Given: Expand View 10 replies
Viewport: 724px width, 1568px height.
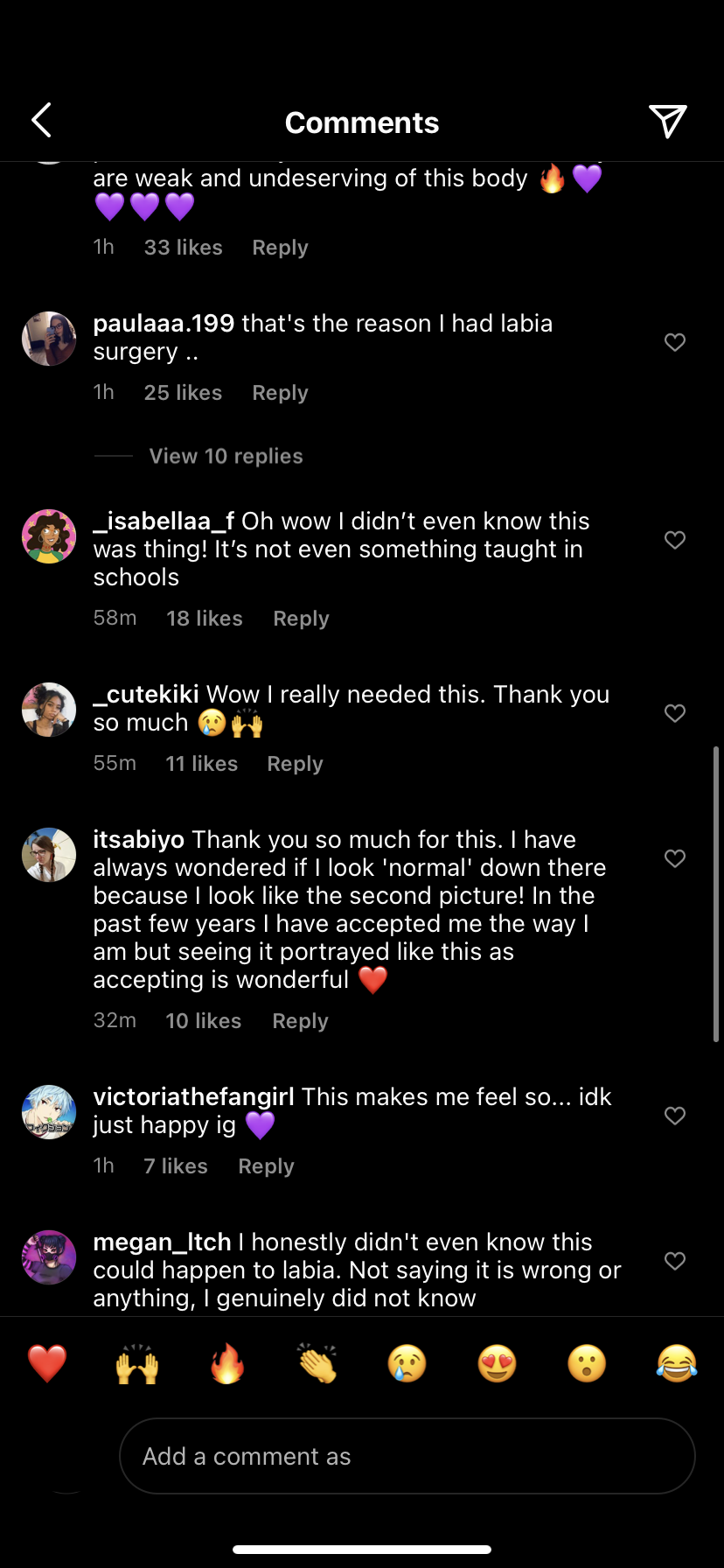Looking at the screenshot, I should pyautogui.click(x=226, y=456).
